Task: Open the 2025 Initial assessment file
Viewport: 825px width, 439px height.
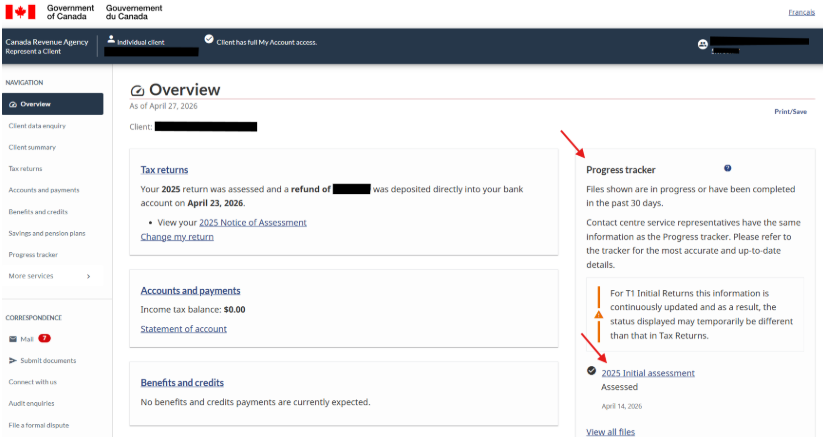Action: coord(647,373)
